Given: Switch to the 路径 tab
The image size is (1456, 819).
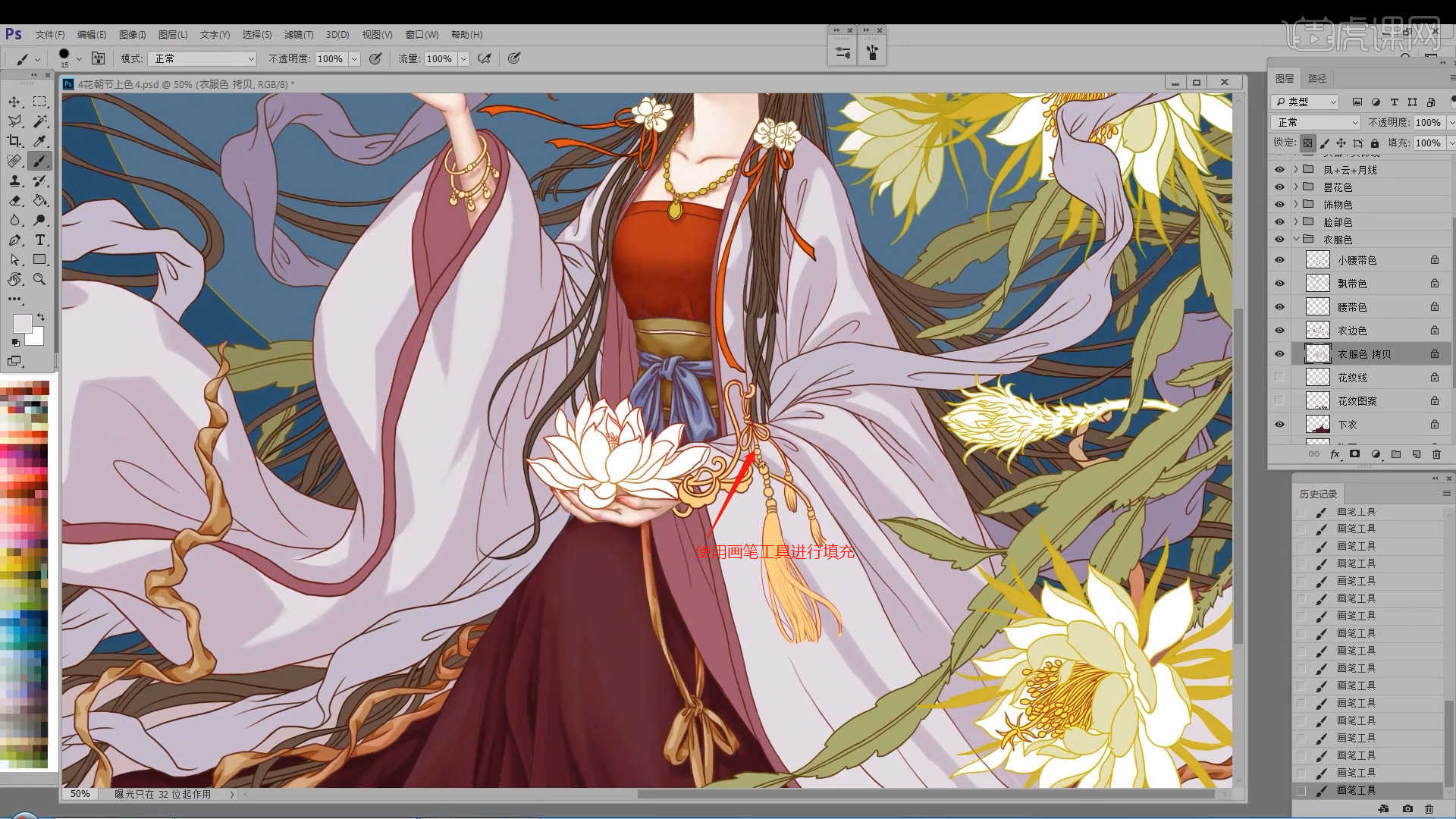Looking at the screenshot, I should [1317, 79].
